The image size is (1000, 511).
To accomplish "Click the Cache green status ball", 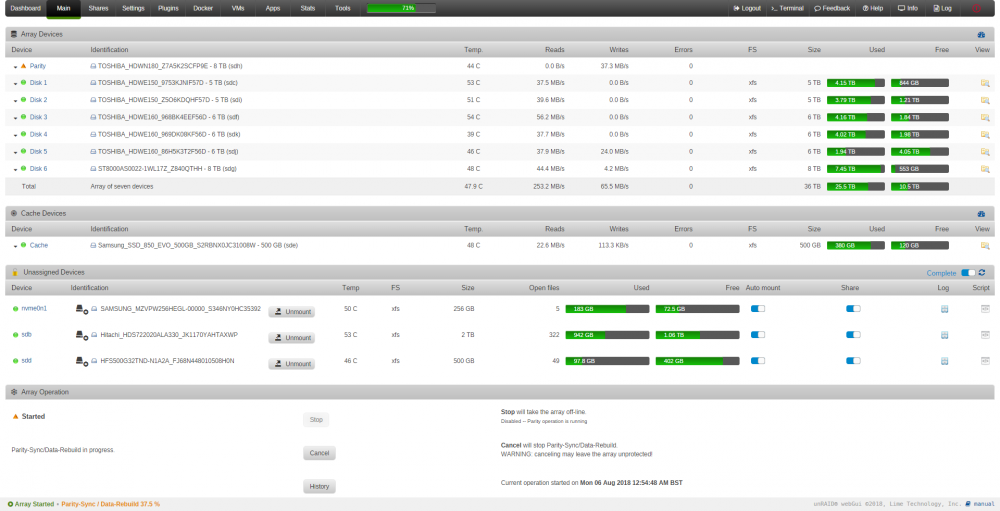I will tap(24, 245).
